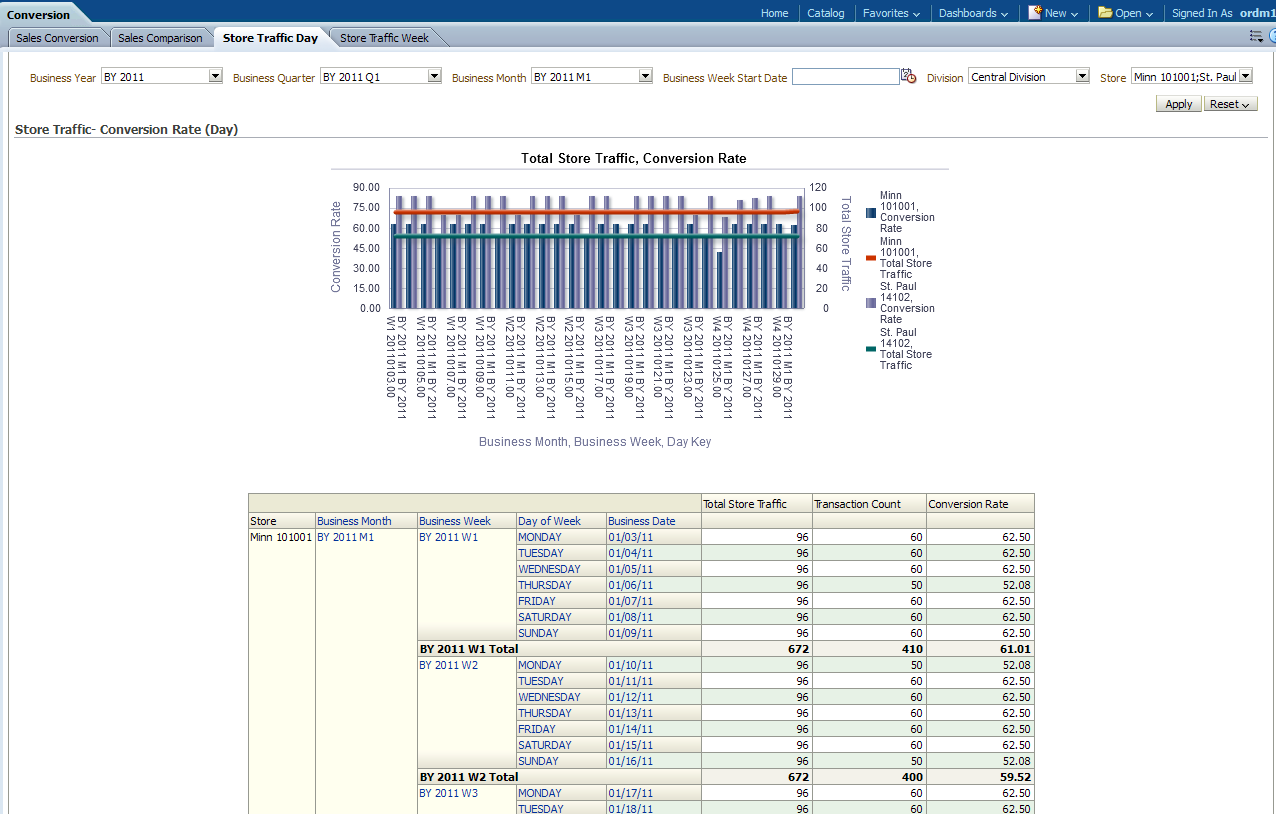Click the BY 2011 W1 link

(x=448, y=537)
